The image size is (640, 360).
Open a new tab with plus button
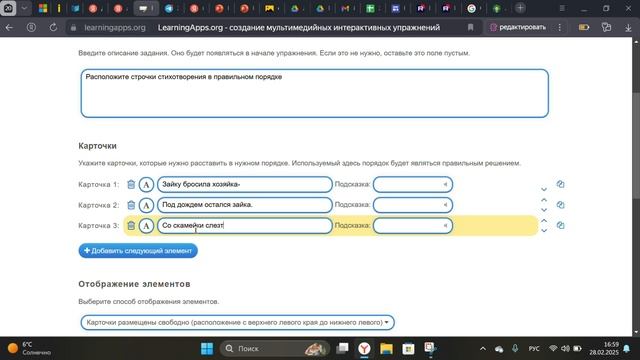pyautogui.click(x=520, y=8)
